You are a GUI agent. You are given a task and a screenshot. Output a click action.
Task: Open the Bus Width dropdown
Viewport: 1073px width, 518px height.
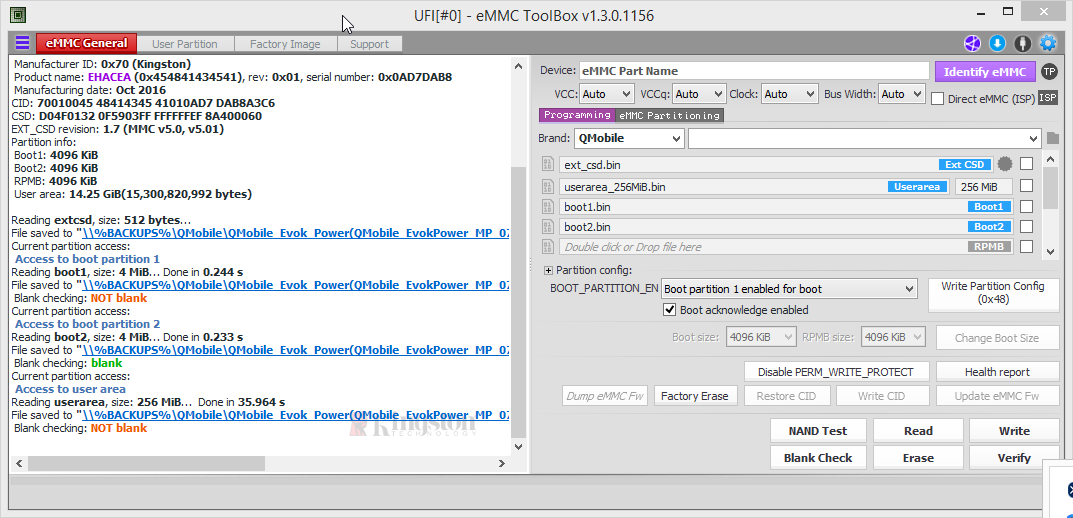pos(902,94)
